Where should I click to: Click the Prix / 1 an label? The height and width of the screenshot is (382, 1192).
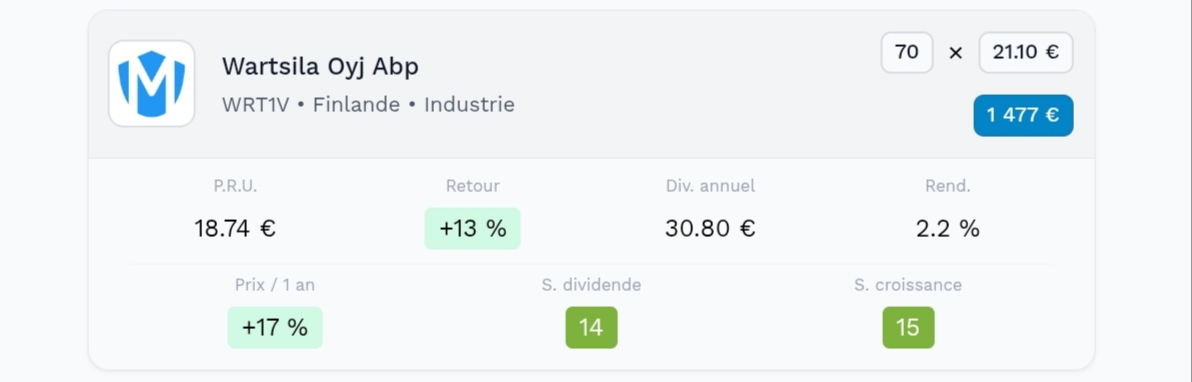click(x=275, y=285)
